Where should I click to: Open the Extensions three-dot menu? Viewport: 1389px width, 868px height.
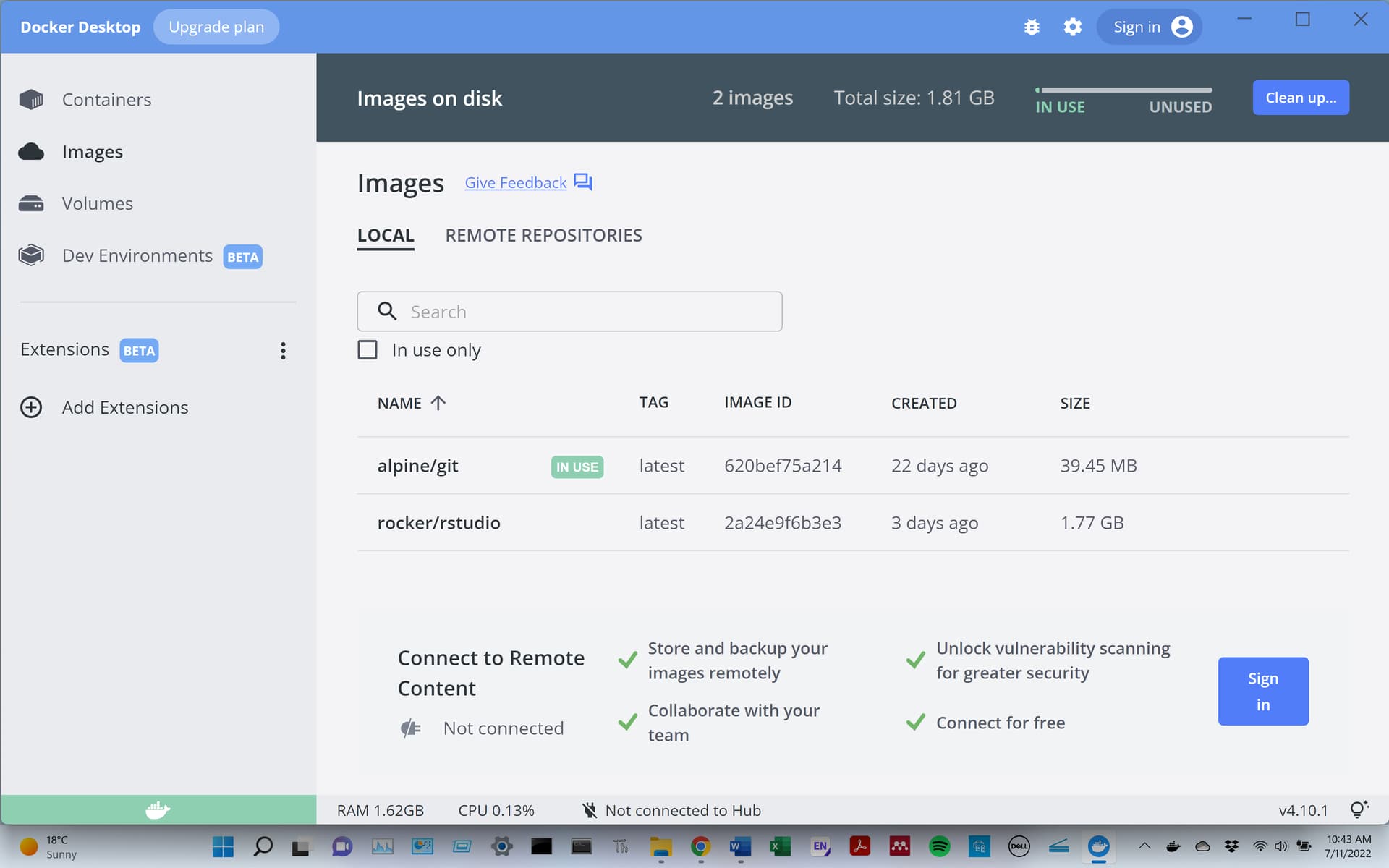click(283, 351)
